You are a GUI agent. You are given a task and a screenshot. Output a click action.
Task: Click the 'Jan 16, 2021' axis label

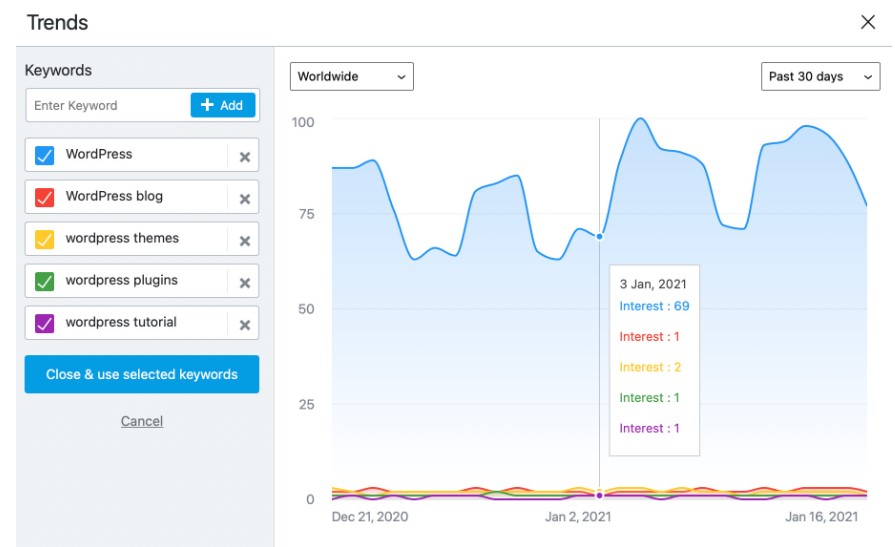(x=821, y=517)
